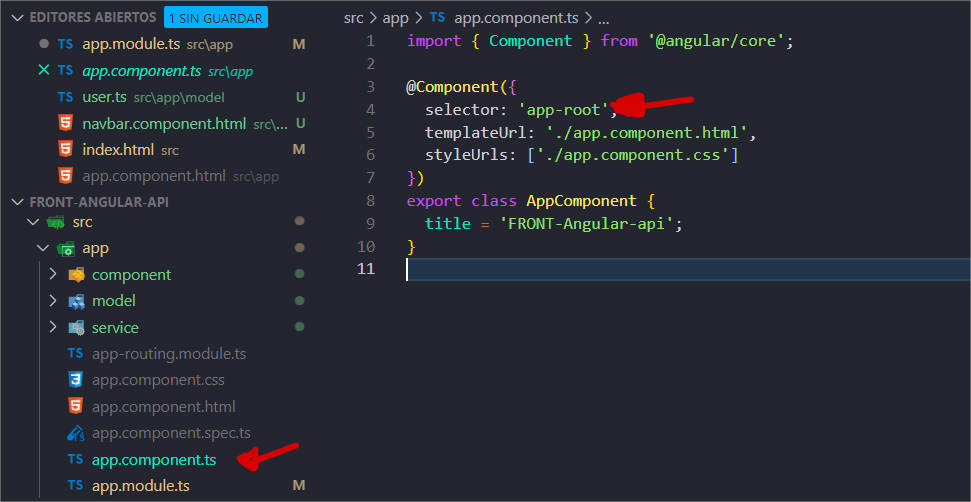Image resolution: width=971 pixels, height=502 pixels.
Task: Click the model folder icon
Action: tap(76, 301)
